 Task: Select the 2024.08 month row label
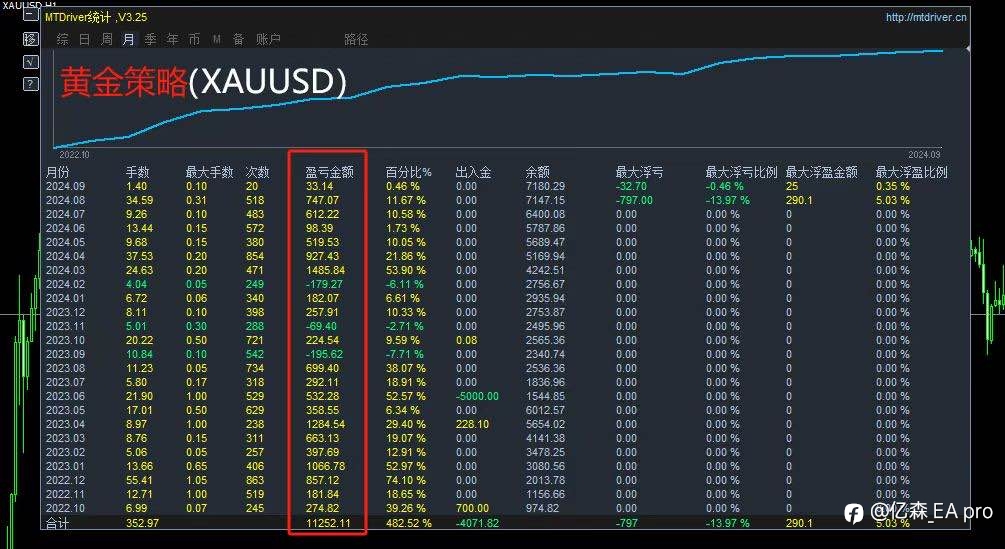pyautogui.click(x=63, y=201)
